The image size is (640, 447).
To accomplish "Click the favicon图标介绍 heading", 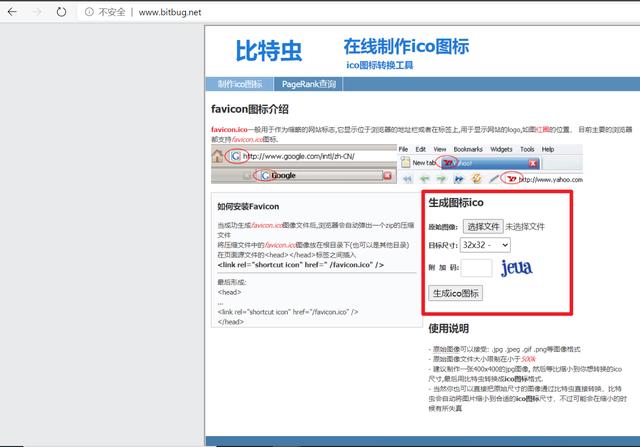I will tap(250, 109).
